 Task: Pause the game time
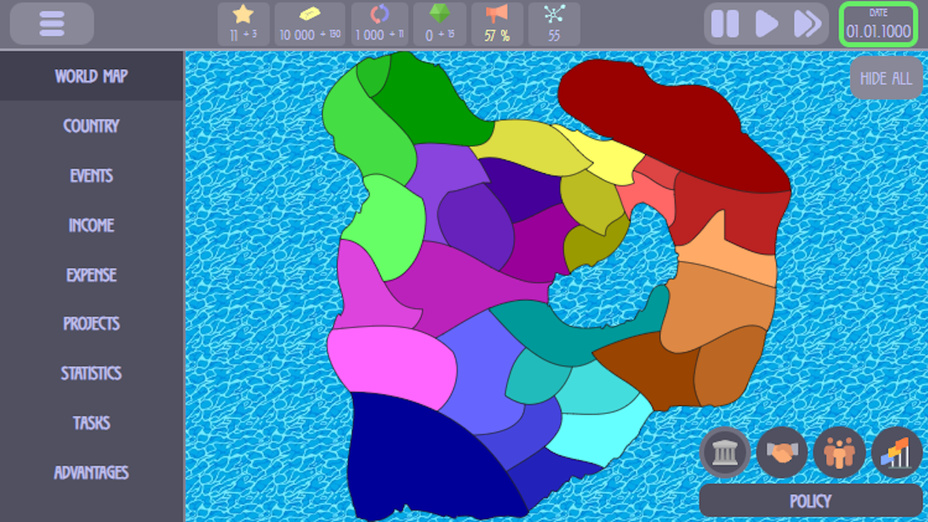(725, 24)
